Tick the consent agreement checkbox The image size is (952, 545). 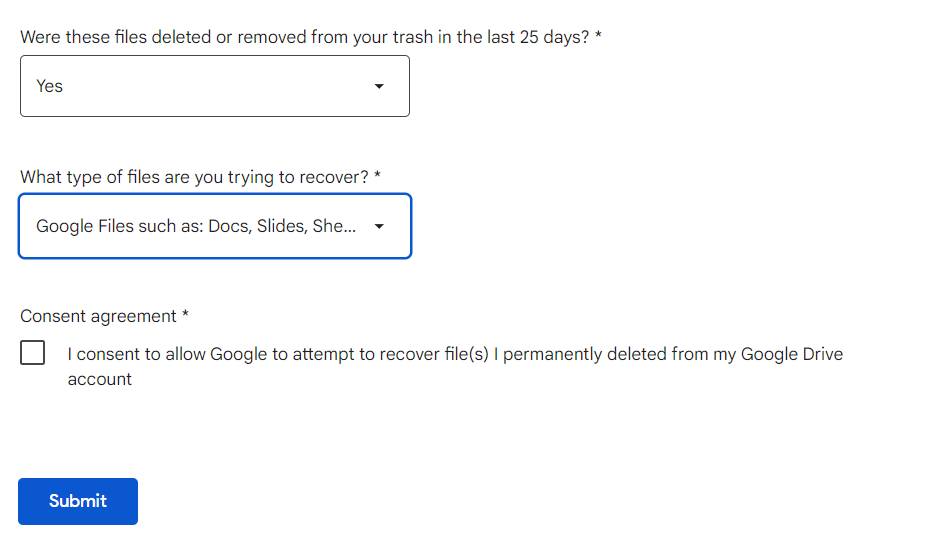(33, 353)
